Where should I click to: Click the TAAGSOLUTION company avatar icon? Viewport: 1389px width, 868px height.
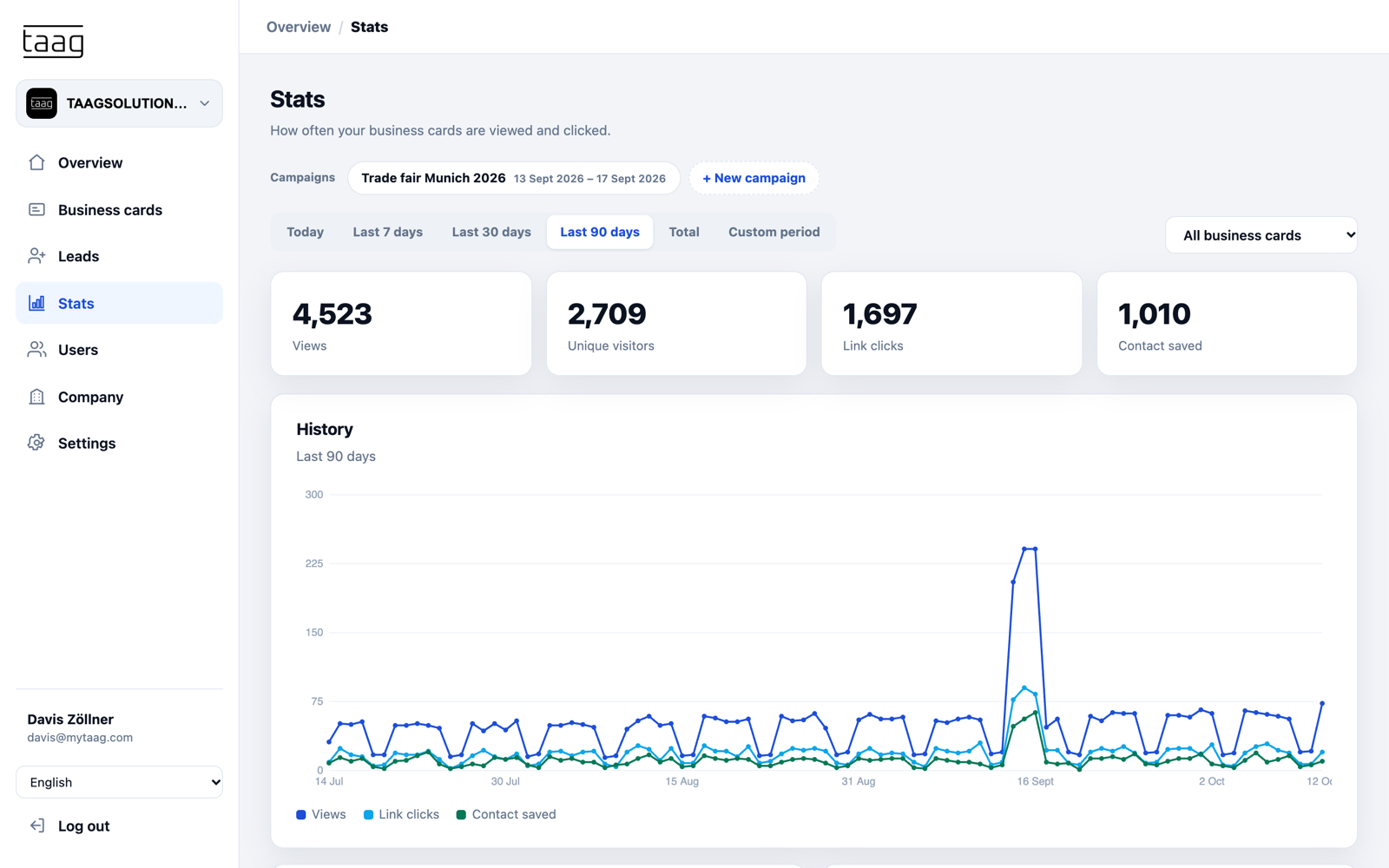click(x=42, y=103)
